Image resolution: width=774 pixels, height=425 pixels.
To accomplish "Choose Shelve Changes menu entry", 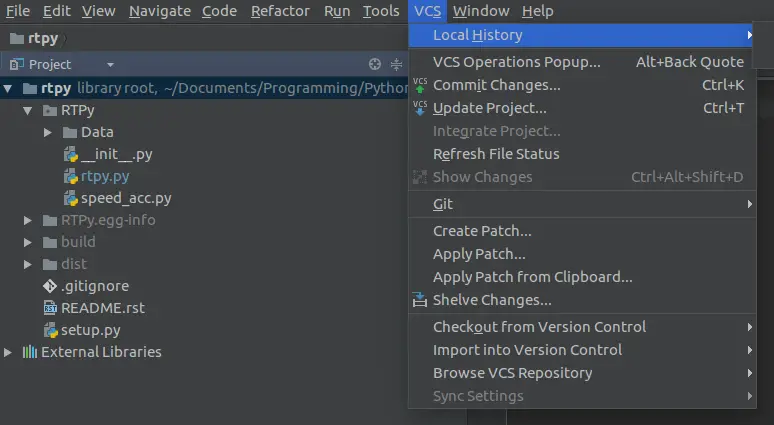I will (x=582, y=300).
